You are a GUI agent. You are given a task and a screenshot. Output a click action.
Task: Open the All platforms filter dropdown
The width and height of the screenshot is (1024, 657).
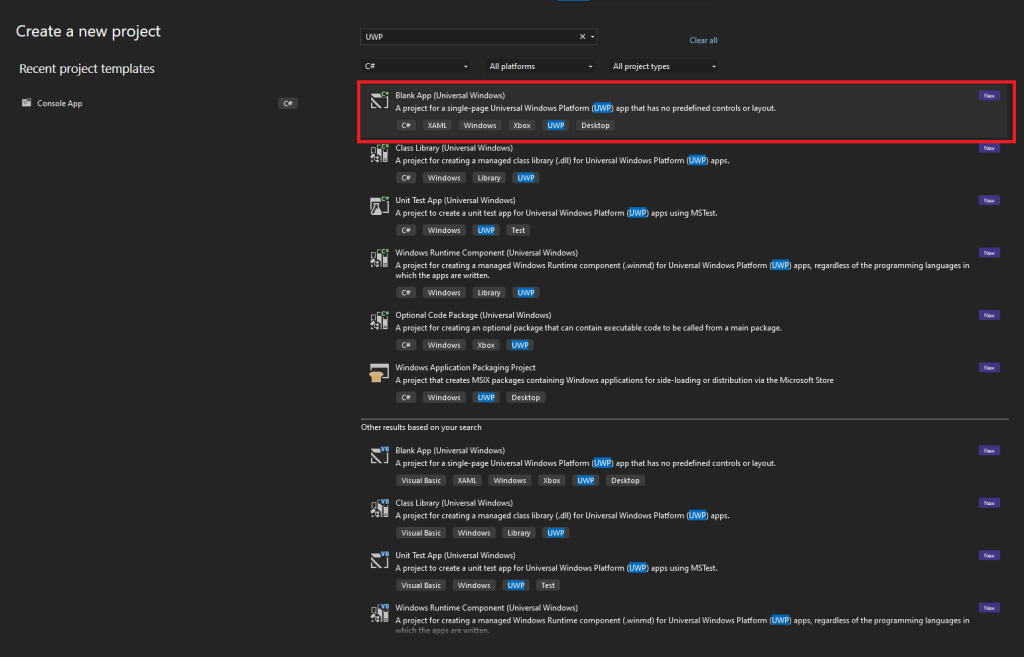point(541,66)
